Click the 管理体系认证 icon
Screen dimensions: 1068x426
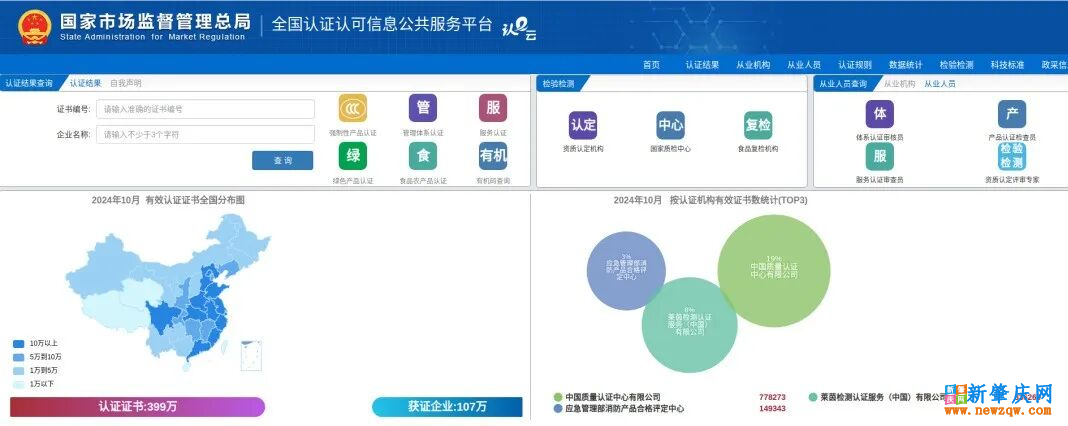click(x=422, y=108)
